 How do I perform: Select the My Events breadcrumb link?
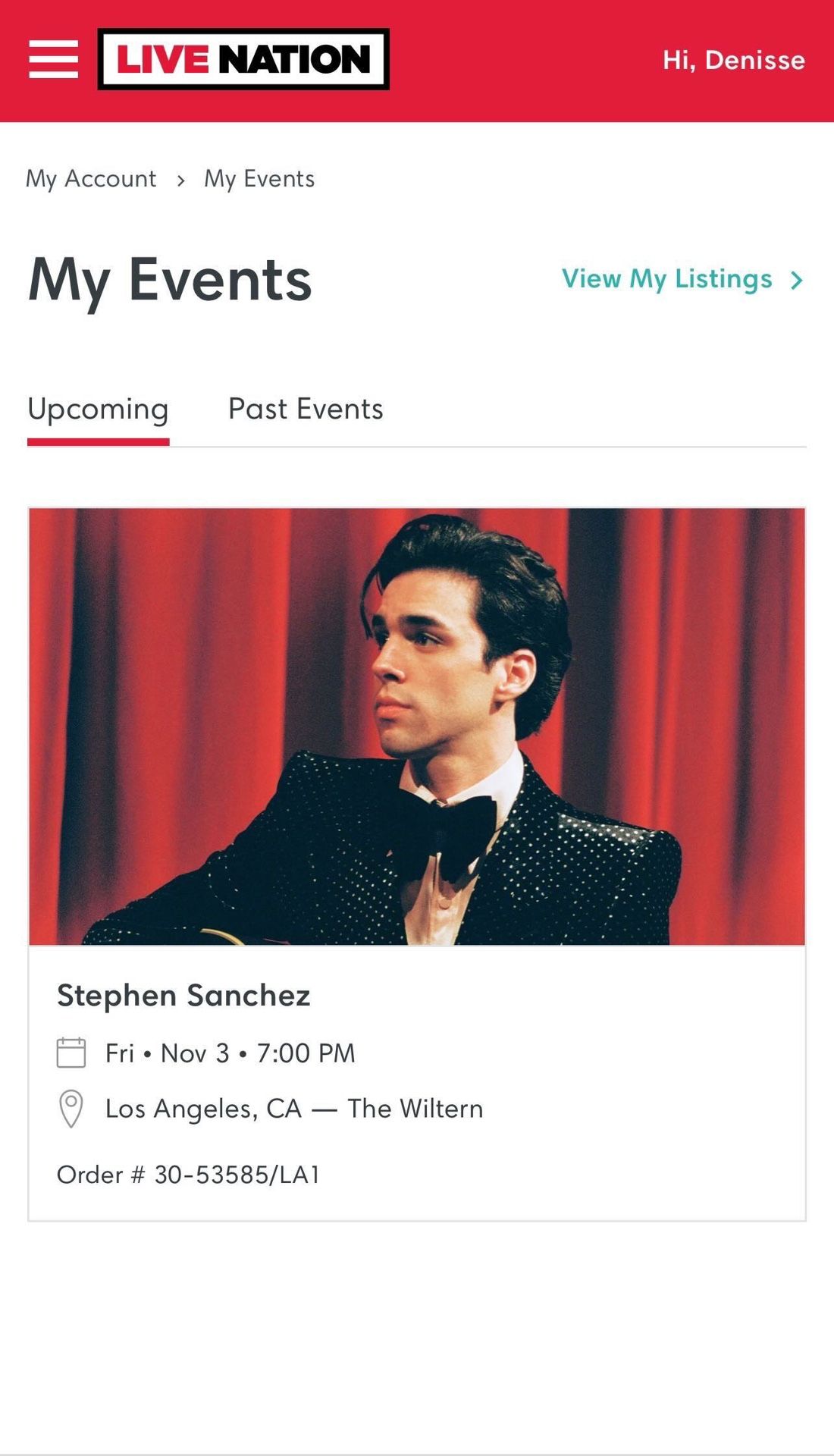(259, 179)
